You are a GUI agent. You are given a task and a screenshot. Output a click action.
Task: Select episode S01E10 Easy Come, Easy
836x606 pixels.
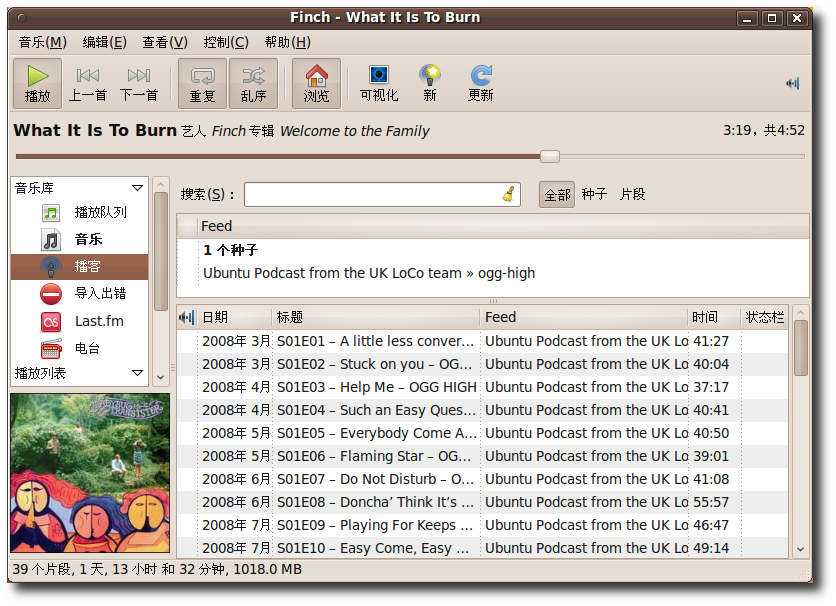point(483,548)
